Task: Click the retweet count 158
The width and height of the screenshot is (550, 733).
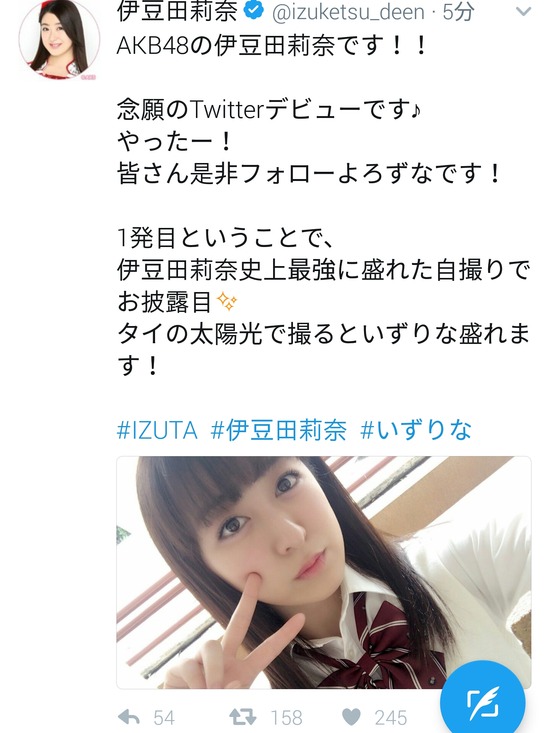Action: [286, 718]
